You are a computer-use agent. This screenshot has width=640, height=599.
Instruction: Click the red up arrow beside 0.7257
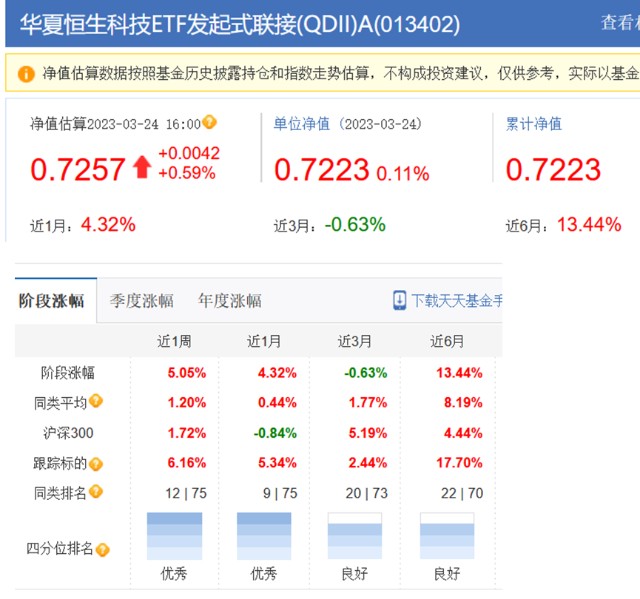point(142,167)
